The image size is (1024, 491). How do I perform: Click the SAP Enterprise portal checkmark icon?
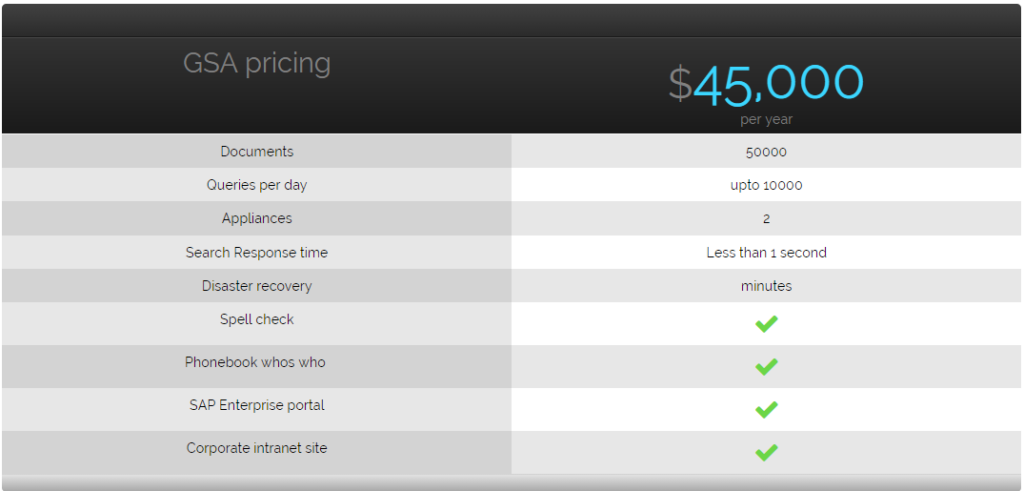click(x=766, y=410)
